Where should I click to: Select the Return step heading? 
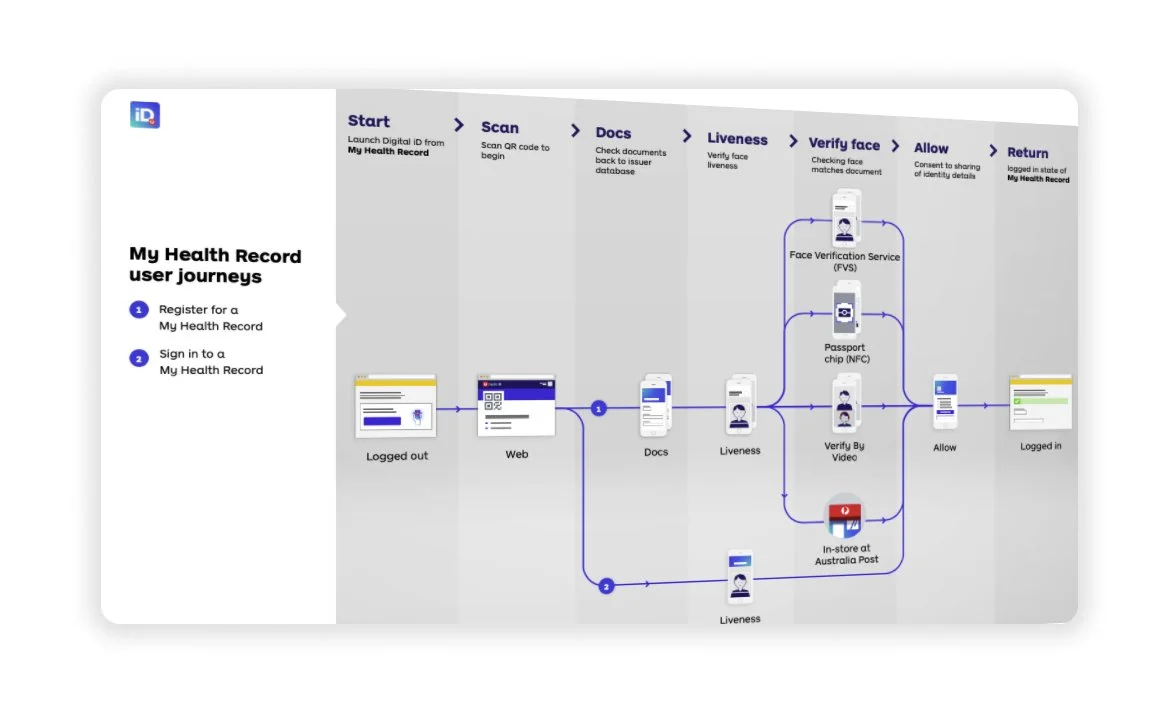[1027, 152]
